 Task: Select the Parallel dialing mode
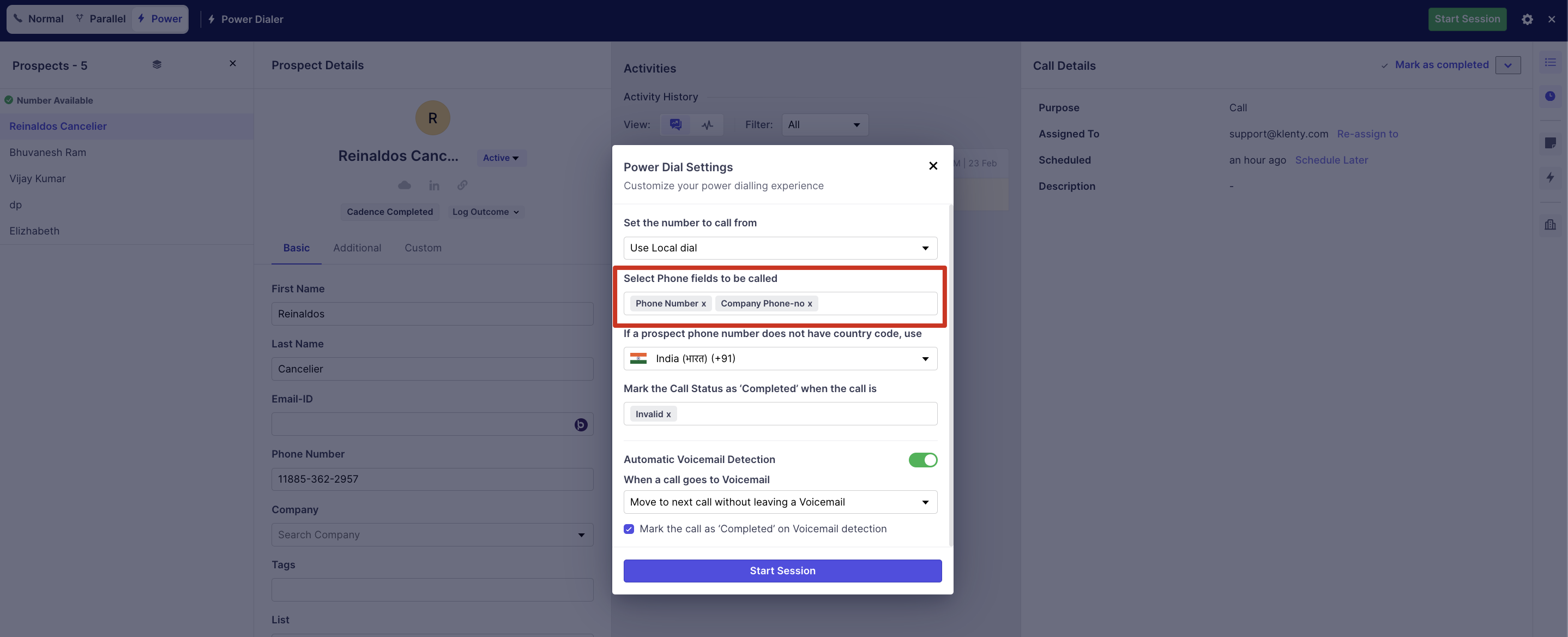[x=100, y=19]
